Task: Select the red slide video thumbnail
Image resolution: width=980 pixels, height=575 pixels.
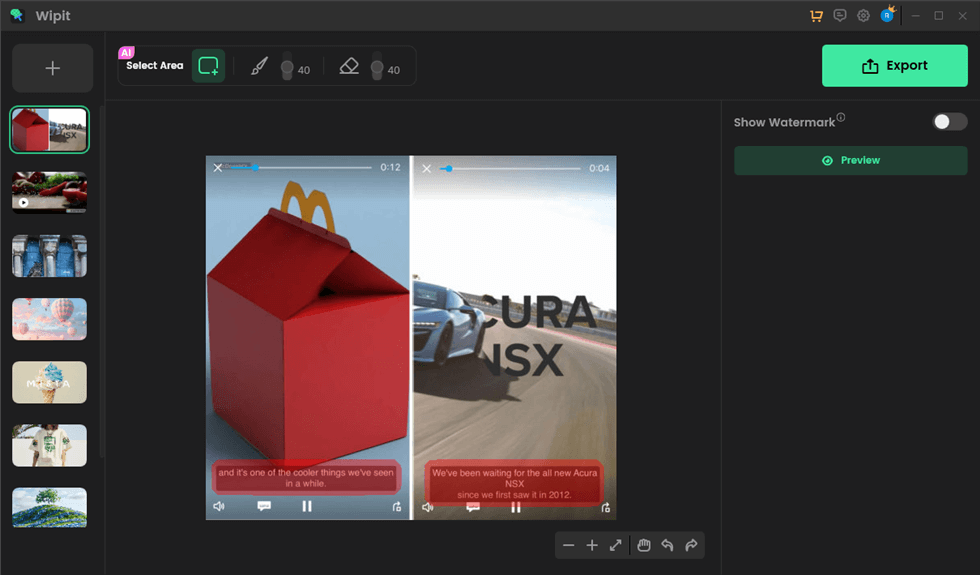Action: tap(49, 193)
